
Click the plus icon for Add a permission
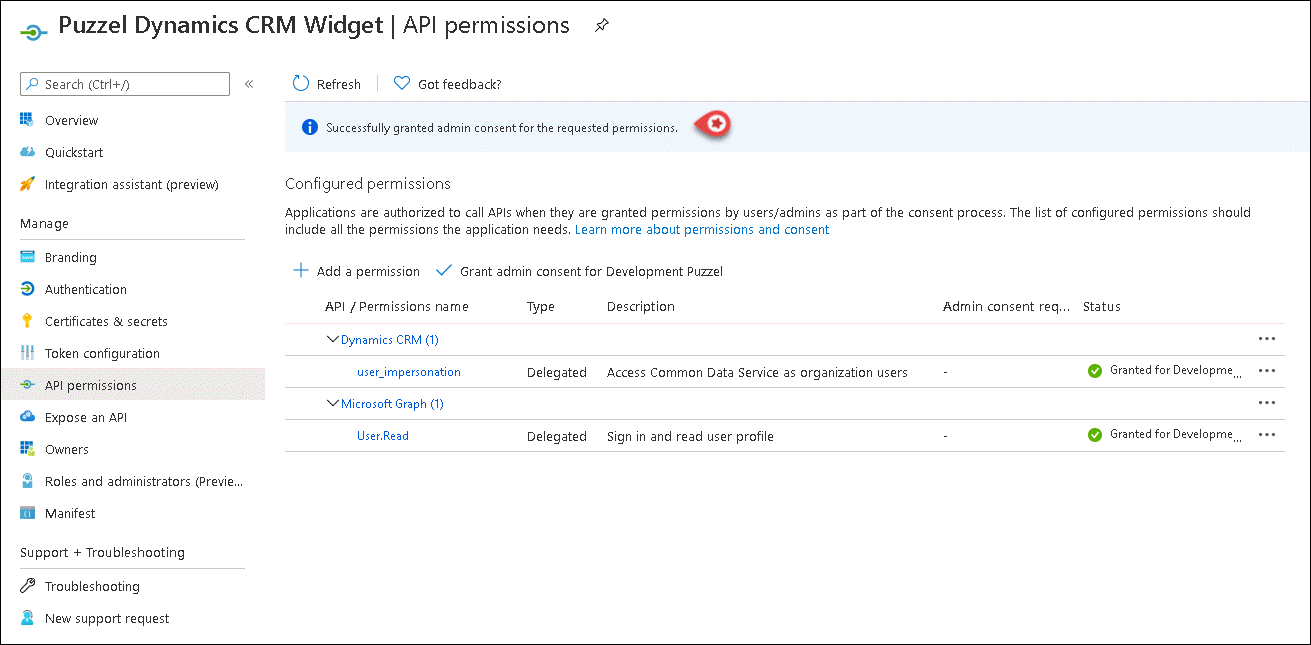tap(300, 271)
